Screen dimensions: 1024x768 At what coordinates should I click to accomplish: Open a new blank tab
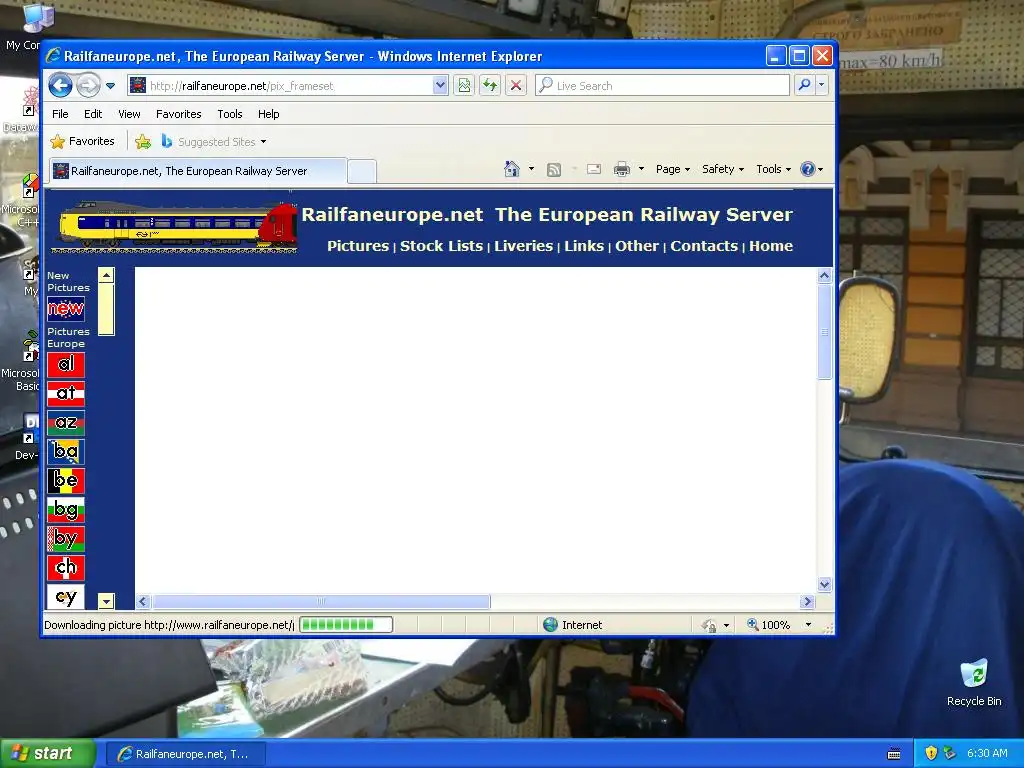[362, 171]
